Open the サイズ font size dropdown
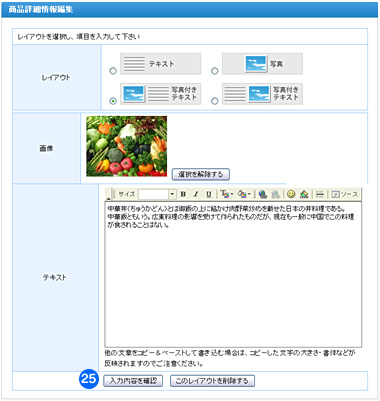Viewport: 380px width, 401px height. tap(172, 194)
